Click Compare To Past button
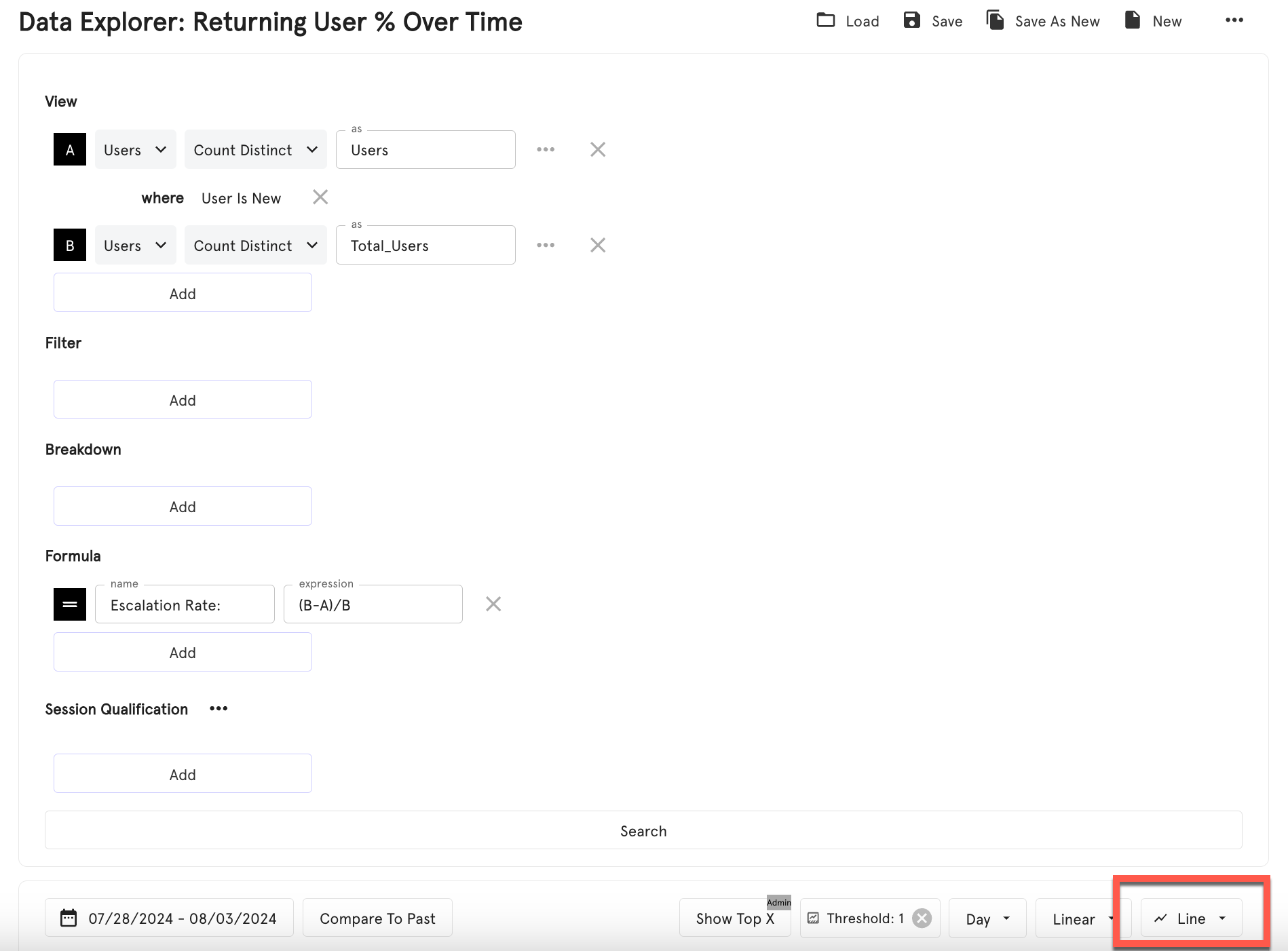Screen dimensions: 1288x951 pyautogui.click(x=377, y=918)
